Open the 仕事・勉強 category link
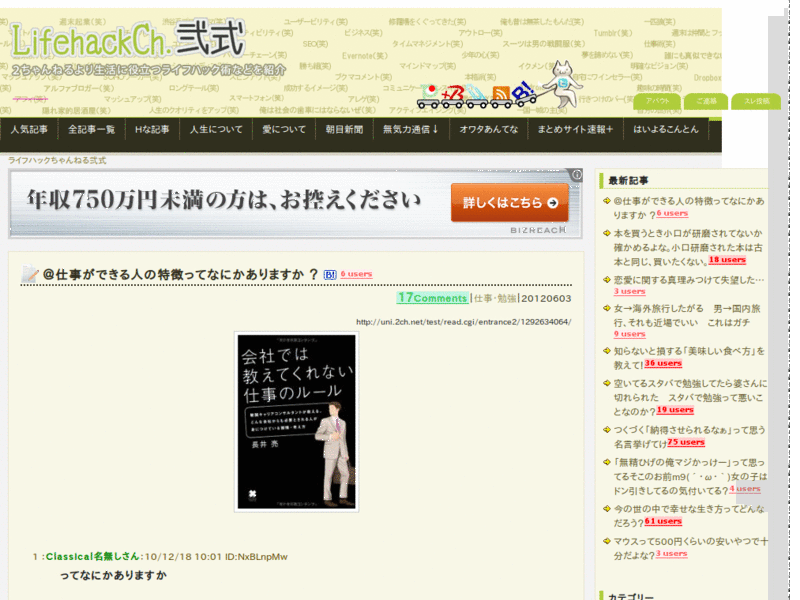The image size is (800, 600). click(495, 298)
